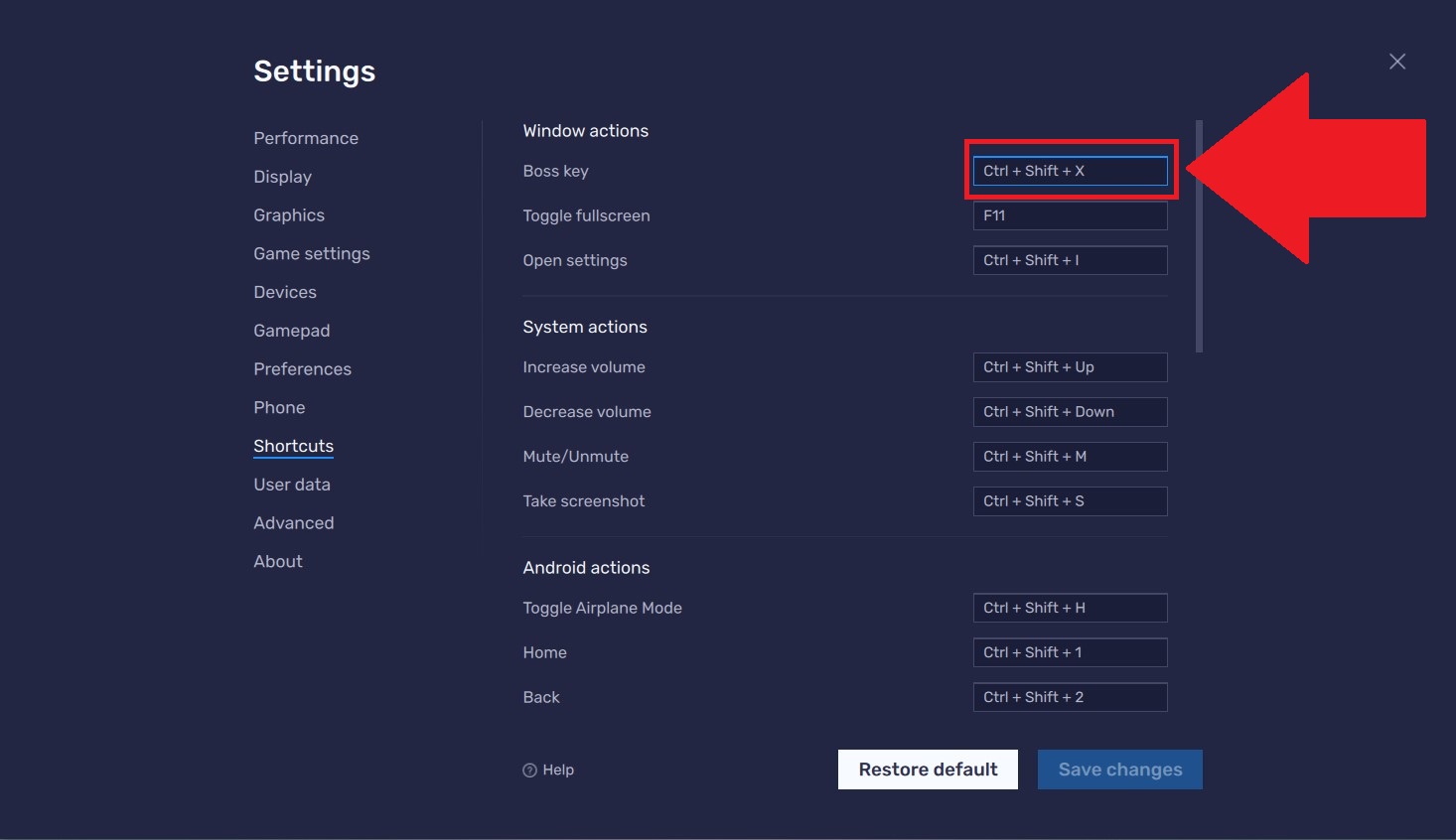
Task: Switch to the Graphics settings section
Action: coord(288,214)
